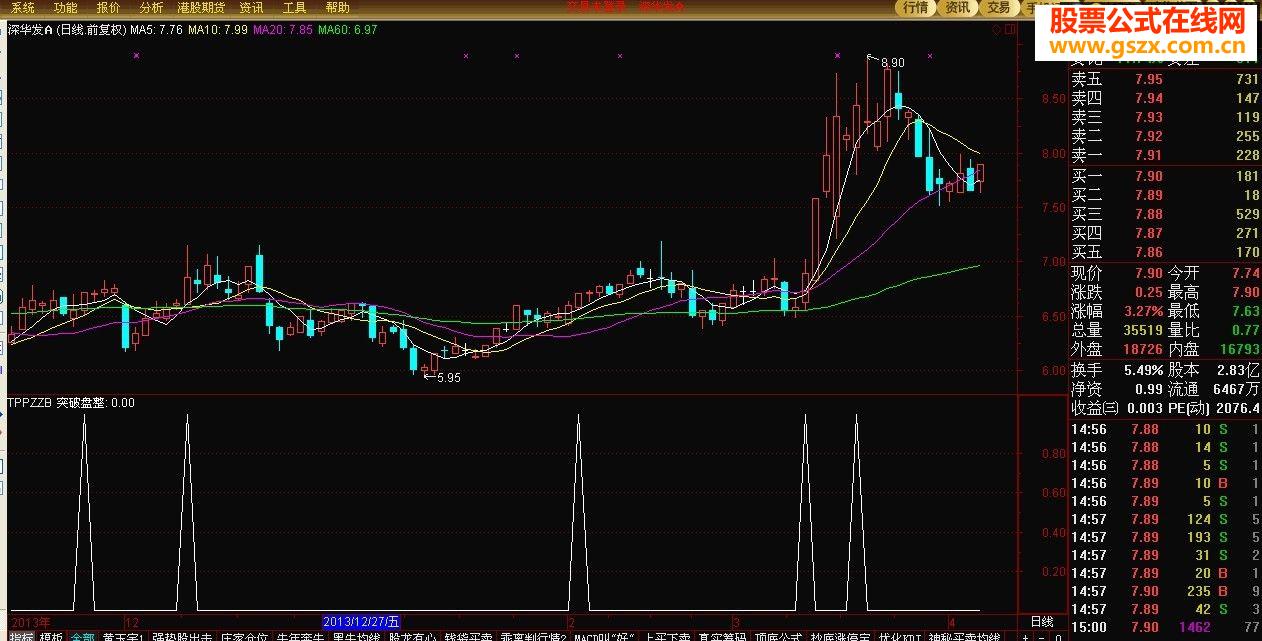Click the plus zoom button below 日线
The image size is (1262, 641).
pos(1024,636)
